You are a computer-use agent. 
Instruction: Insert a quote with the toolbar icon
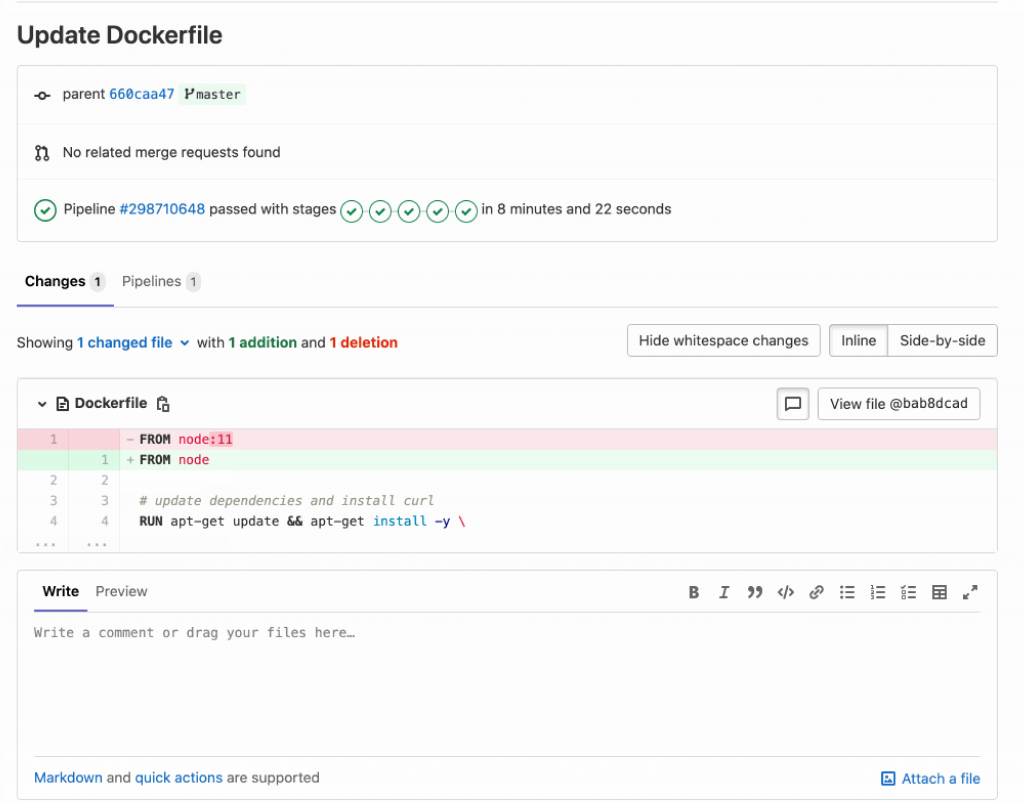[x=755, y=592]
